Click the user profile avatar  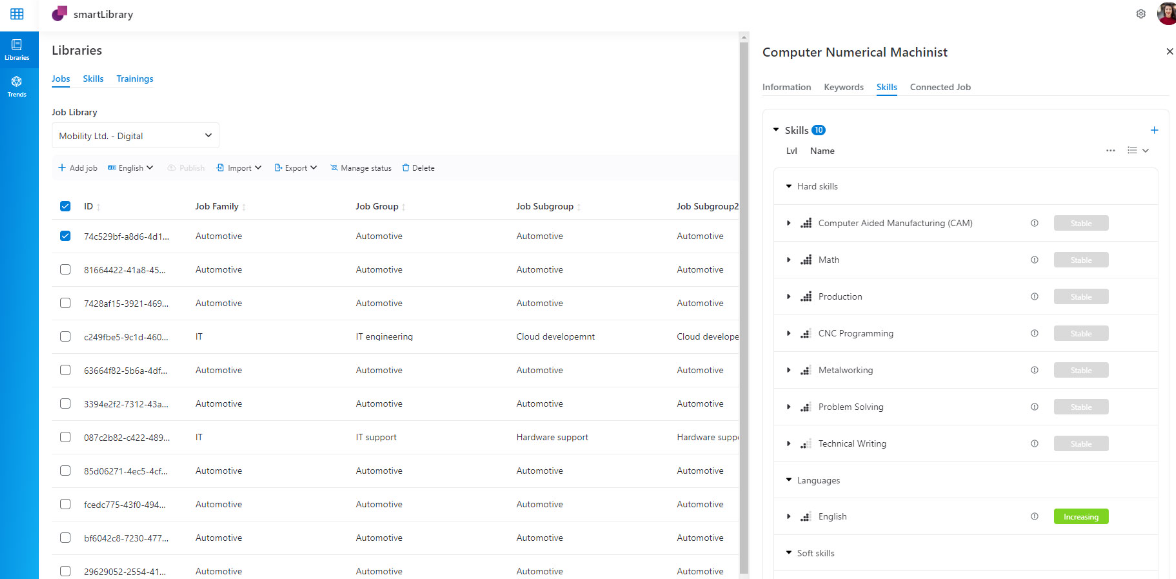click(x=1166, y=14)
